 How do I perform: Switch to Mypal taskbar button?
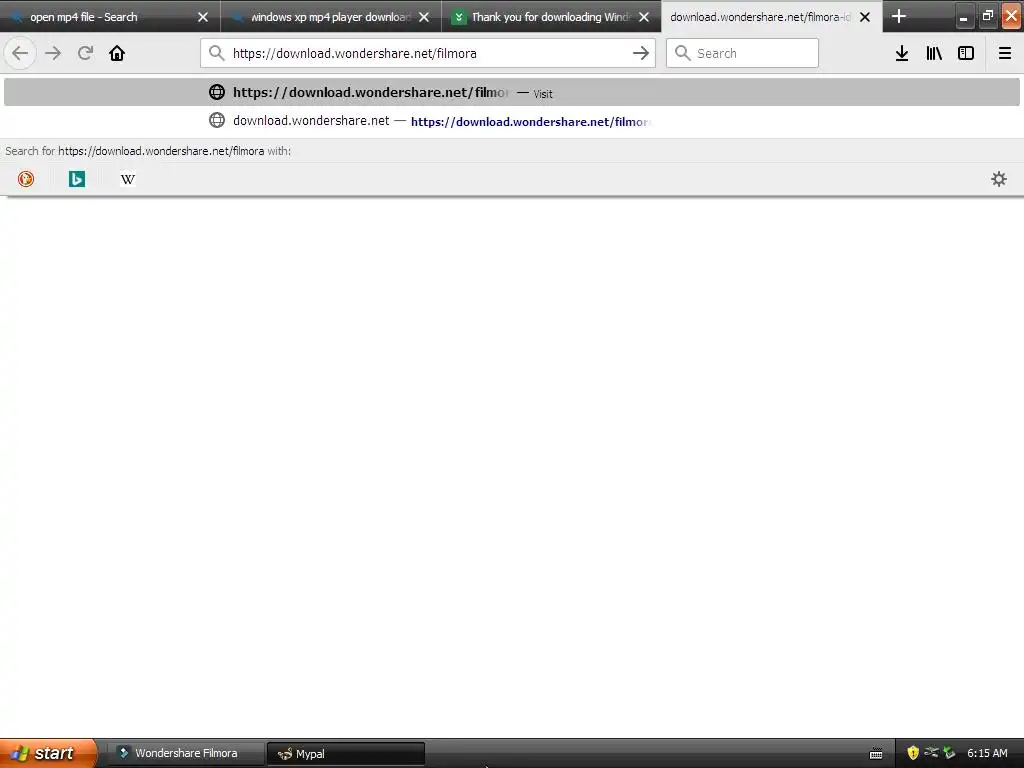click(346, 754)
